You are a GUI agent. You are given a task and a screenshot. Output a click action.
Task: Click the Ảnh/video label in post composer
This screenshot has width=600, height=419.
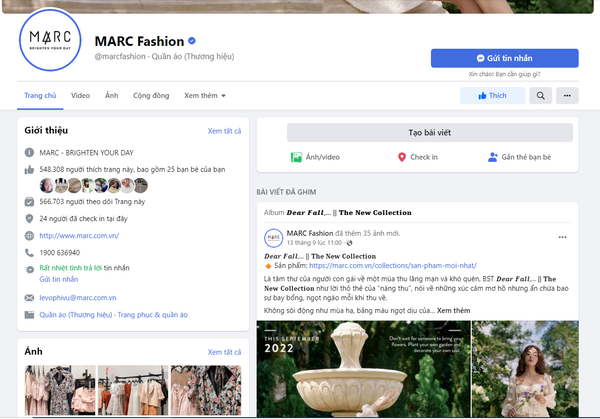323,157
